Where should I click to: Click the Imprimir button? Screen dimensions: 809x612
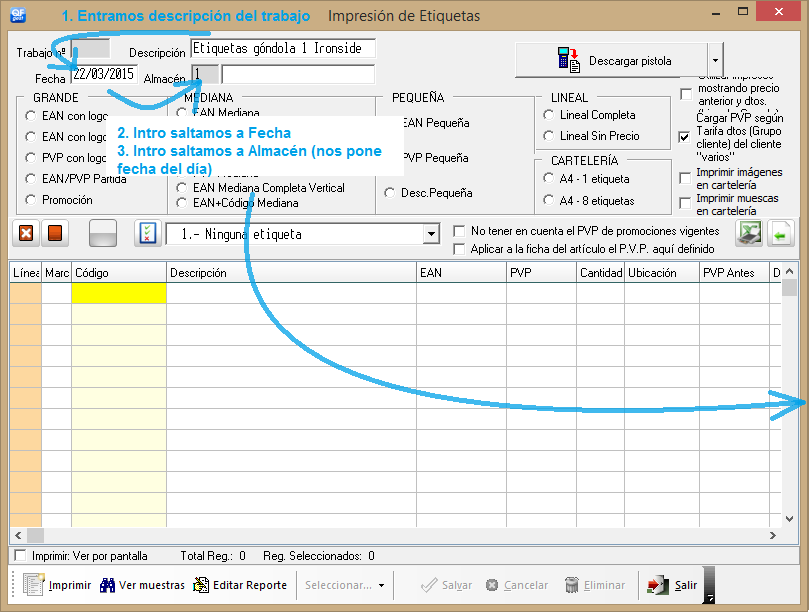tap(57, 585)
